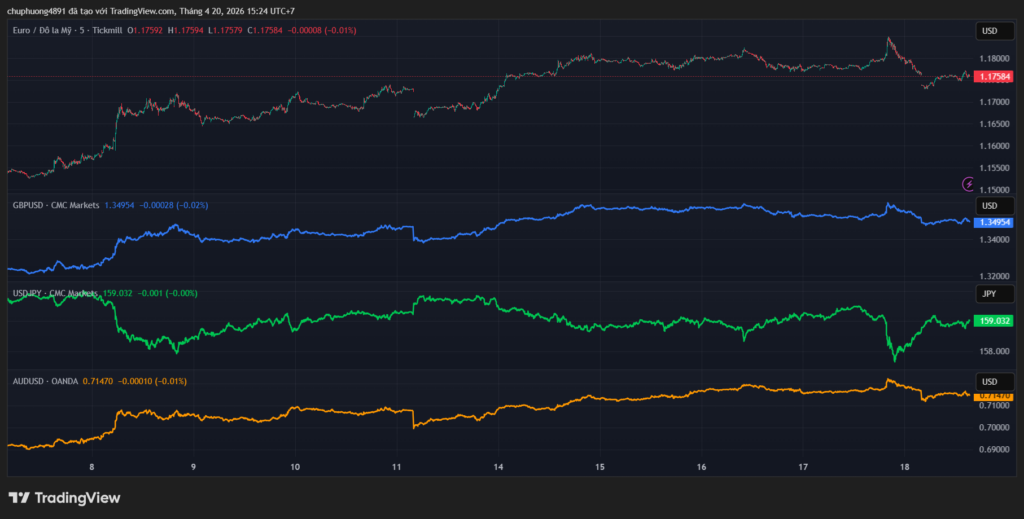Click the blue 1.34954 price label

tap(993, 222)
